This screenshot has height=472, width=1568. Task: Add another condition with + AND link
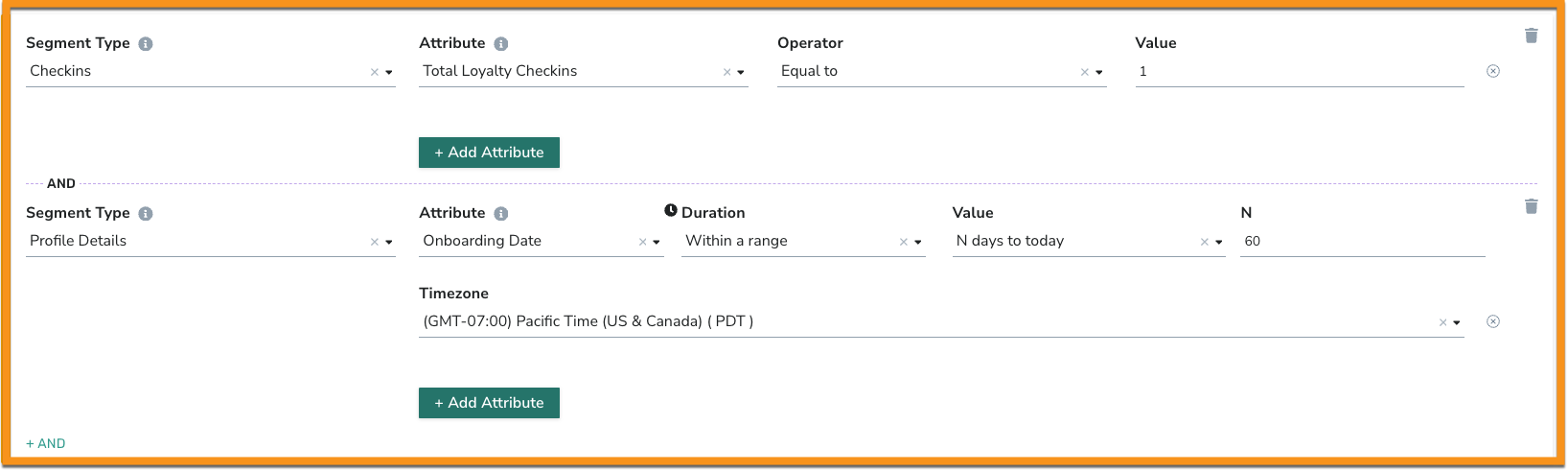pos(46,443)
